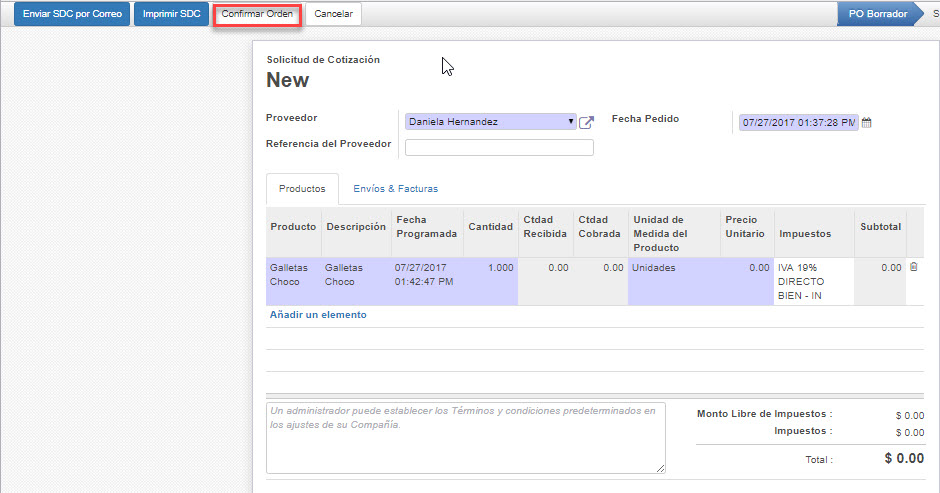
Task: Expand the Proveedor dropdown arrow
Action: coord(571,122)
